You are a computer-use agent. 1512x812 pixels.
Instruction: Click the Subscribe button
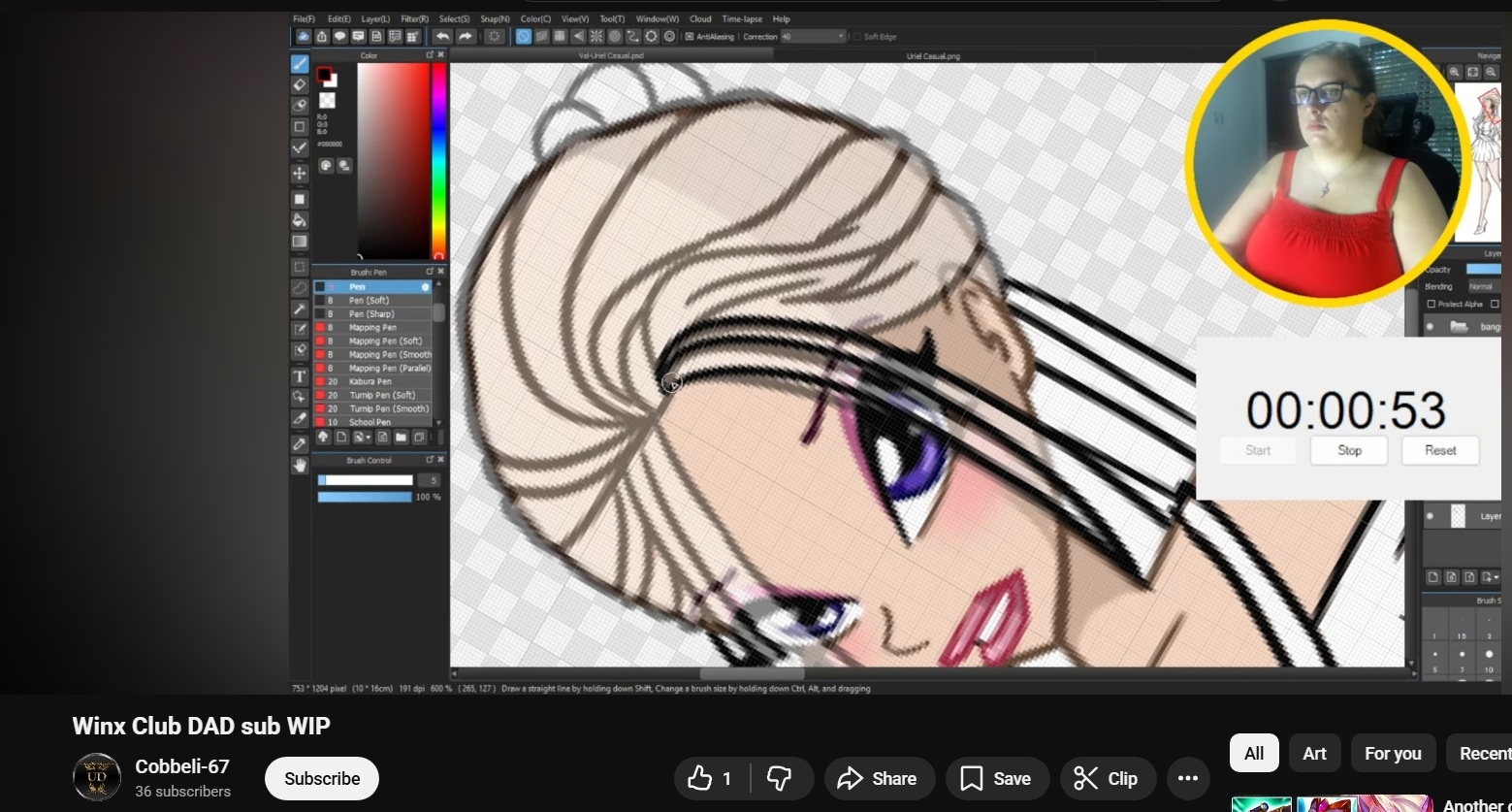321,778
